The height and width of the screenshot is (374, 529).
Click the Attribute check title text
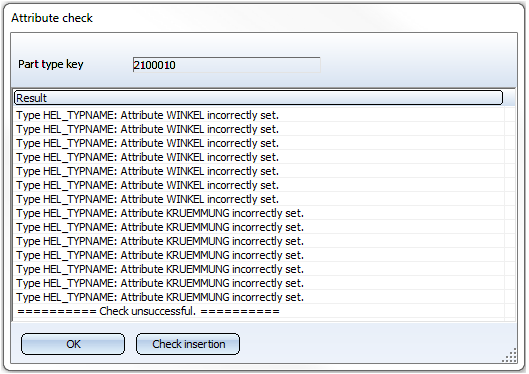coord(52,18)
